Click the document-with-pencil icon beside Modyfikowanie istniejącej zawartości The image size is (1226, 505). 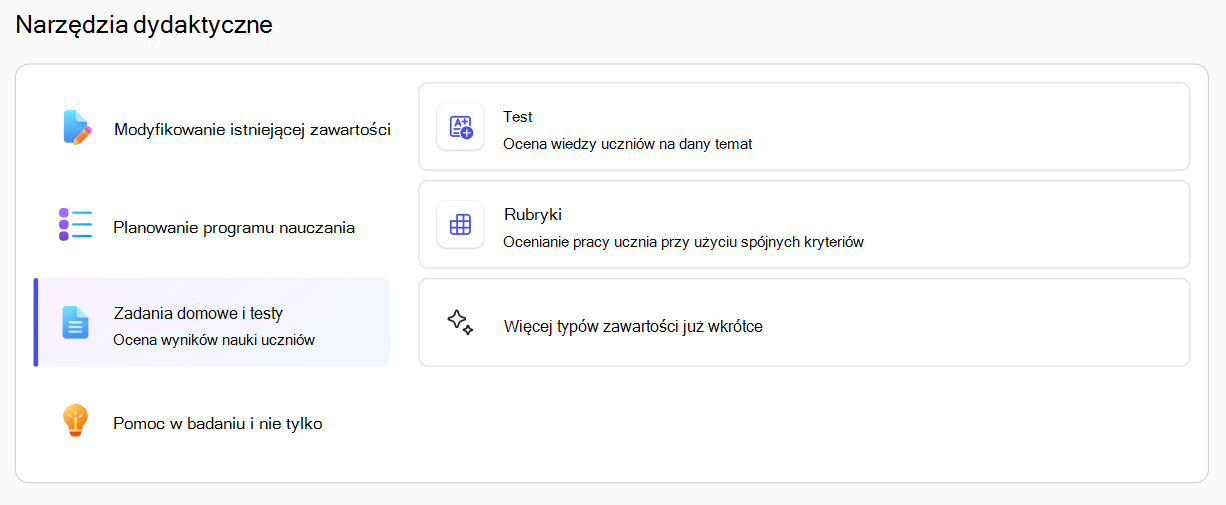[76, 128]
